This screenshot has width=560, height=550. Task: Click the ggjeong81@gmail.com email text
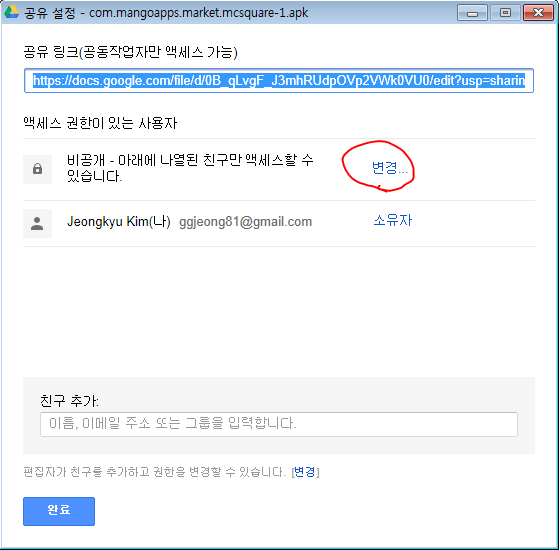tap(245, 222)
